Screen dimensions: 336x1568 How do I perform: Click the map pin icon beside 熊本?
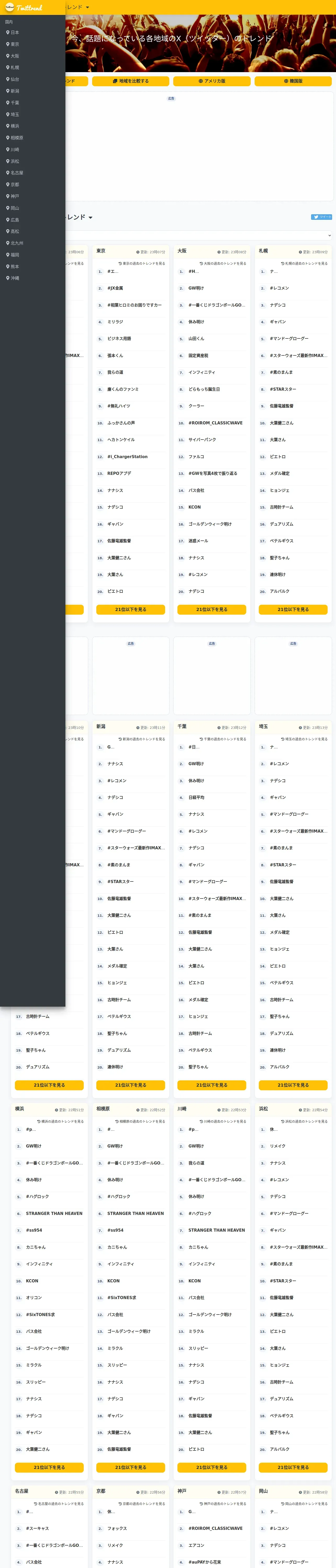(x=8, y=267)
